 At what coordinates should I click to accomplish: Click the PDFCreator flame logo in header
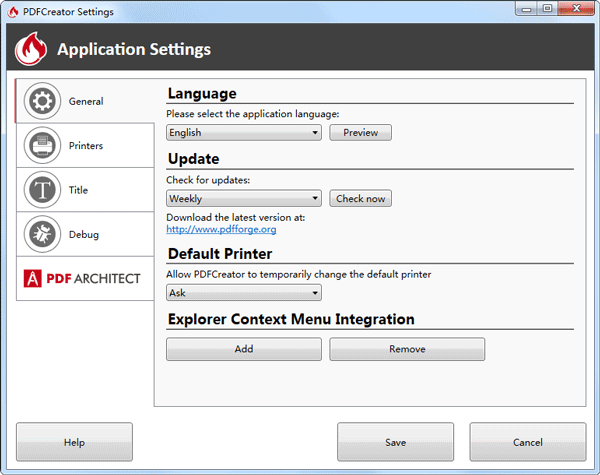31,49
